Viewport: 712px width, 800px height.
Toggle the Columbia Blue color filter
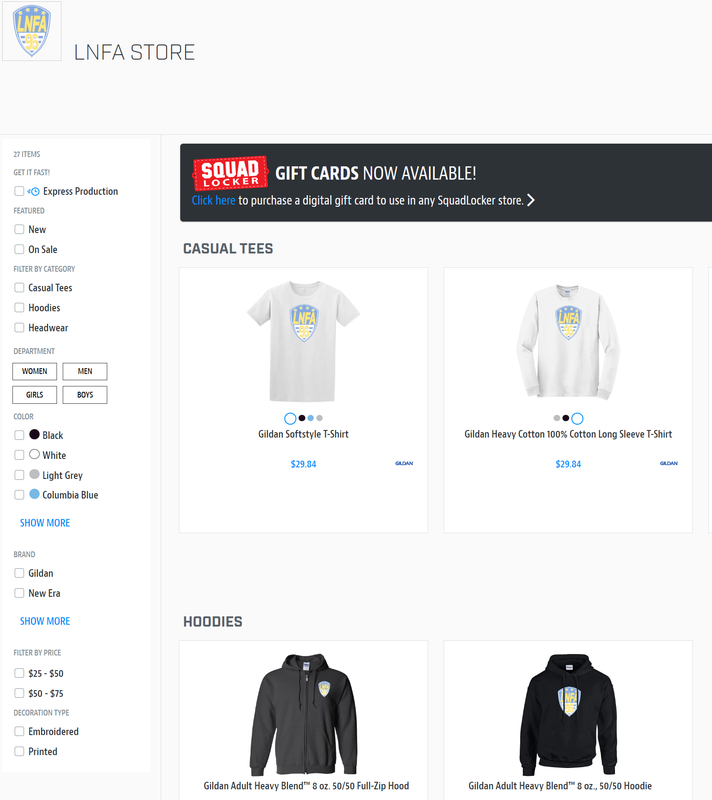pos(19,494)
